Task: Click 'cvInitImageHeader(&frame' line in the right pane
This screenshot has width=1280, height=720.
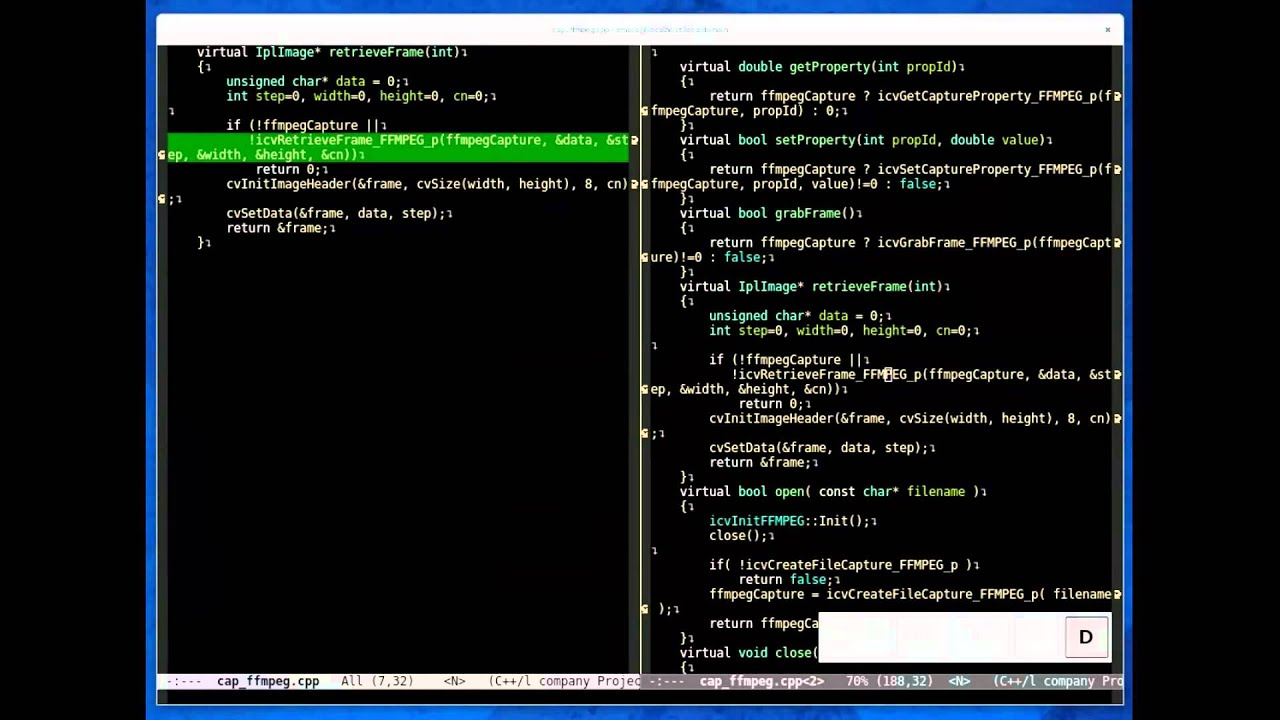Action: point(910,418)
